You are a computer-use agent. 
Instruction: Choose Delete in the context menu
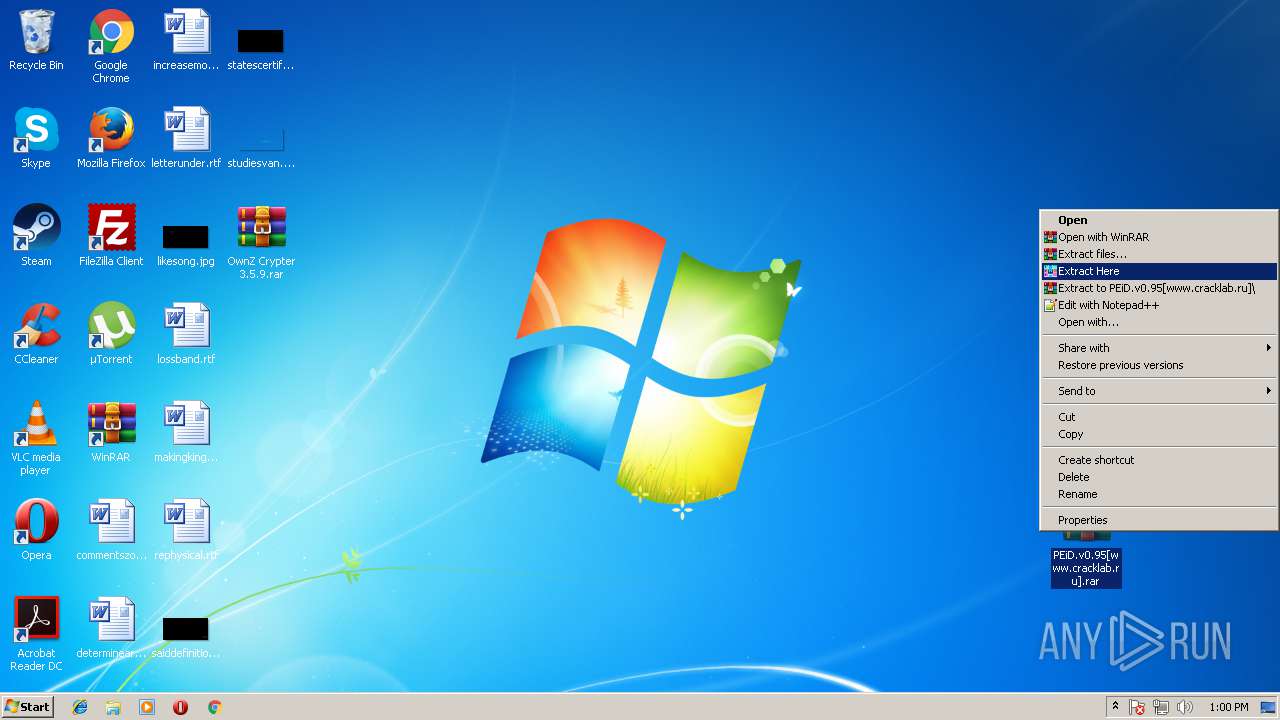point(1159,477)
